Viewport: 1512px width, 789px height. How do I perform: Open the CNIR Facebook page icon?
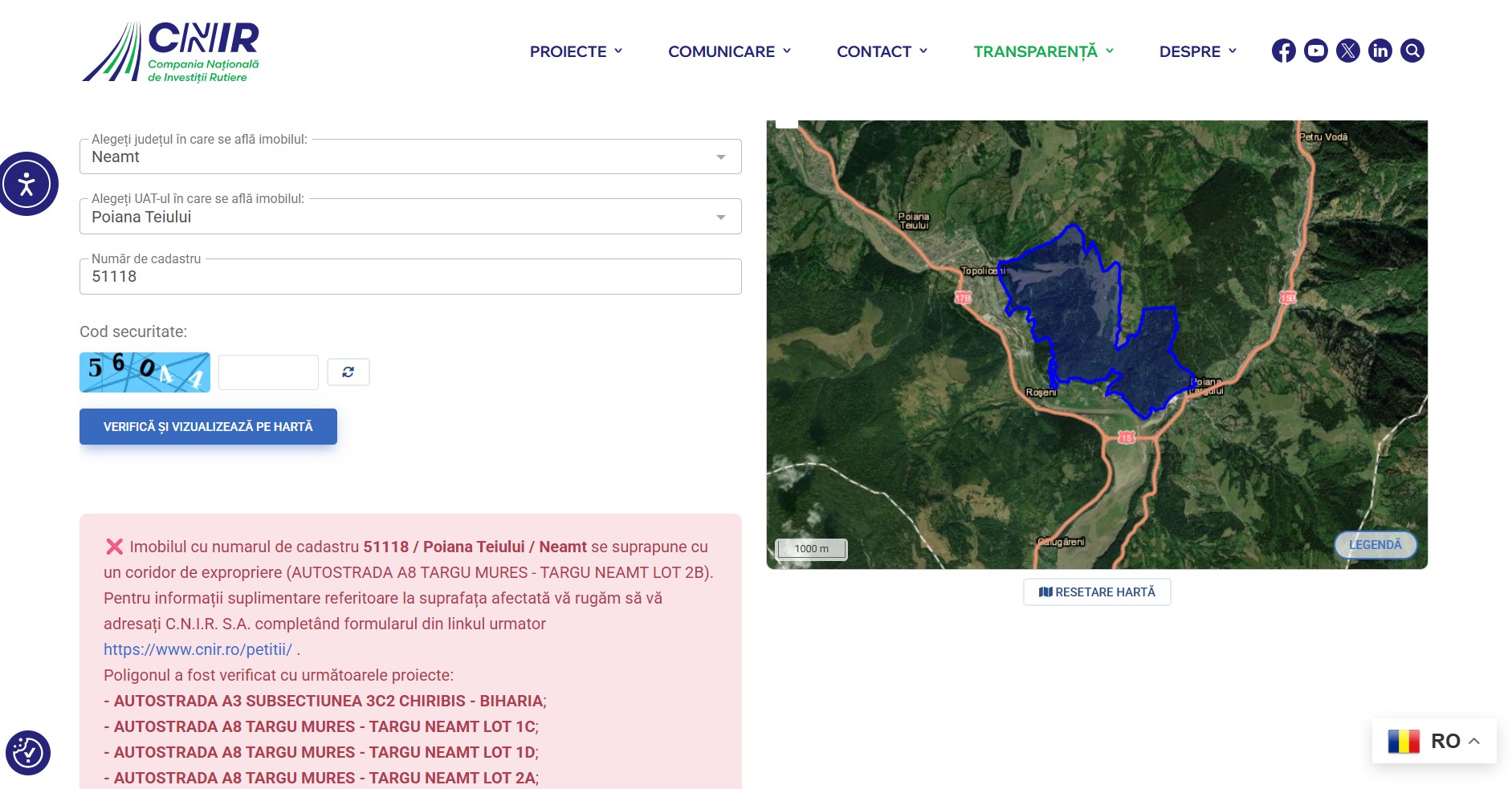pos(1283,51)
